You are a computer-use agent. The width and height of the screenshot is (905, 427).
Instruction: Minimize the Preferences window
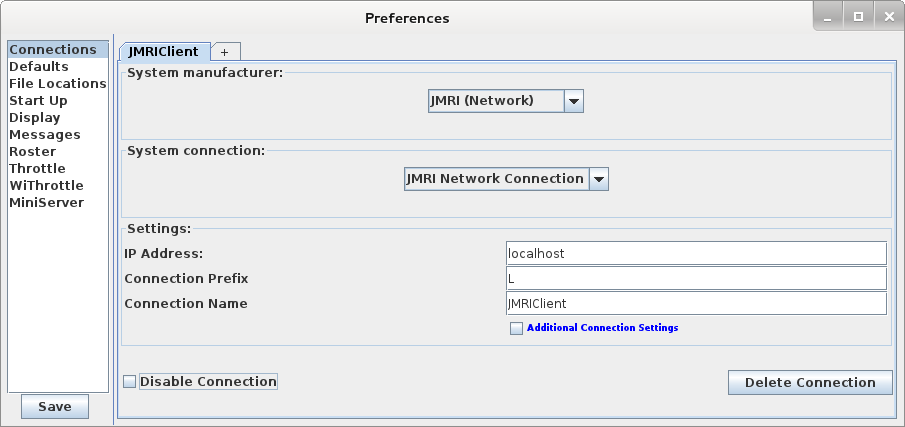(x=828, y=17)
